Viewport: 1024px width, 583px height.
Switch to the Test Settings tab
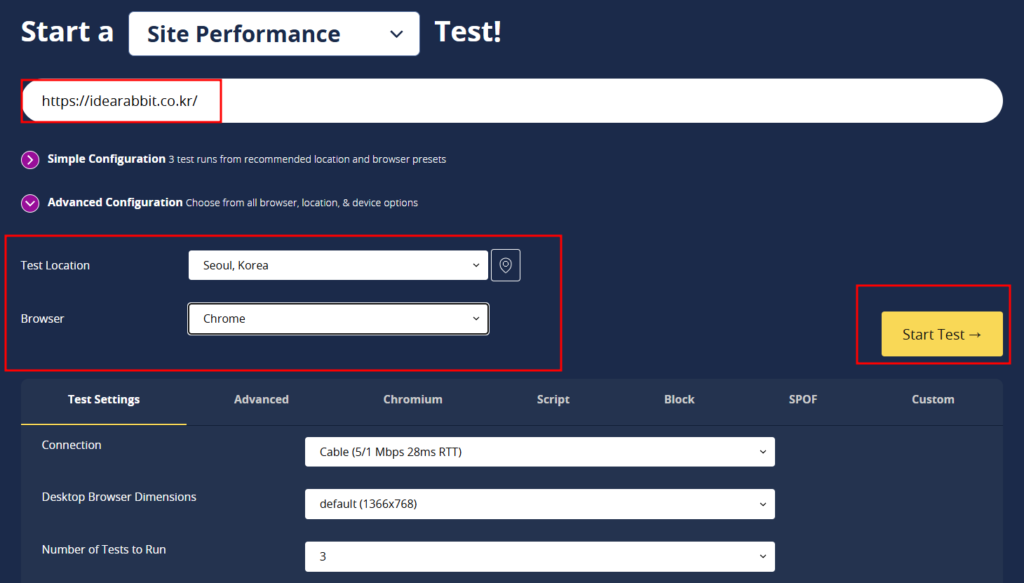coord(104,400)
